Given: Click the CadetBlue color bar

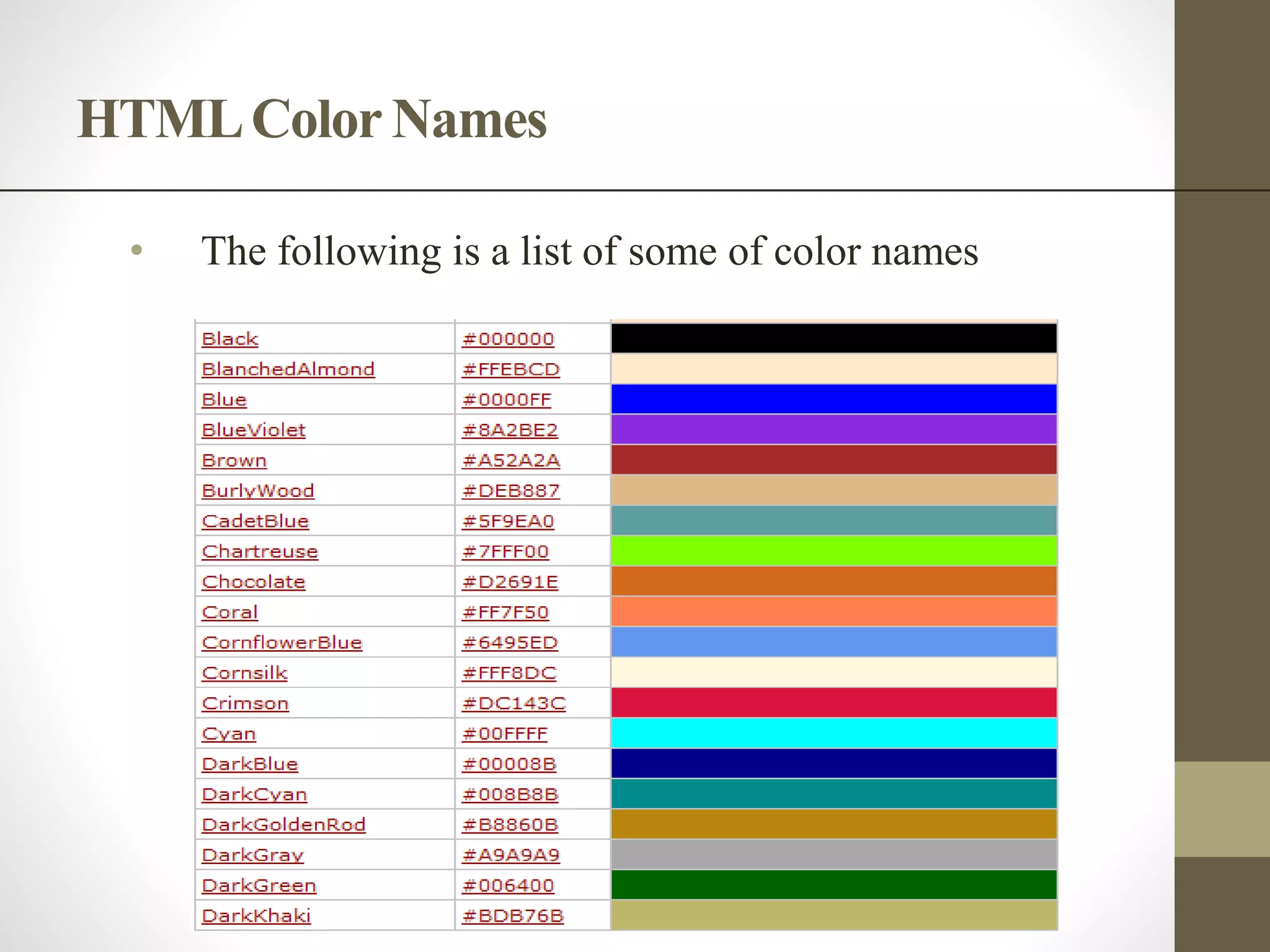Looking at the screenshot, I should 834,521.
